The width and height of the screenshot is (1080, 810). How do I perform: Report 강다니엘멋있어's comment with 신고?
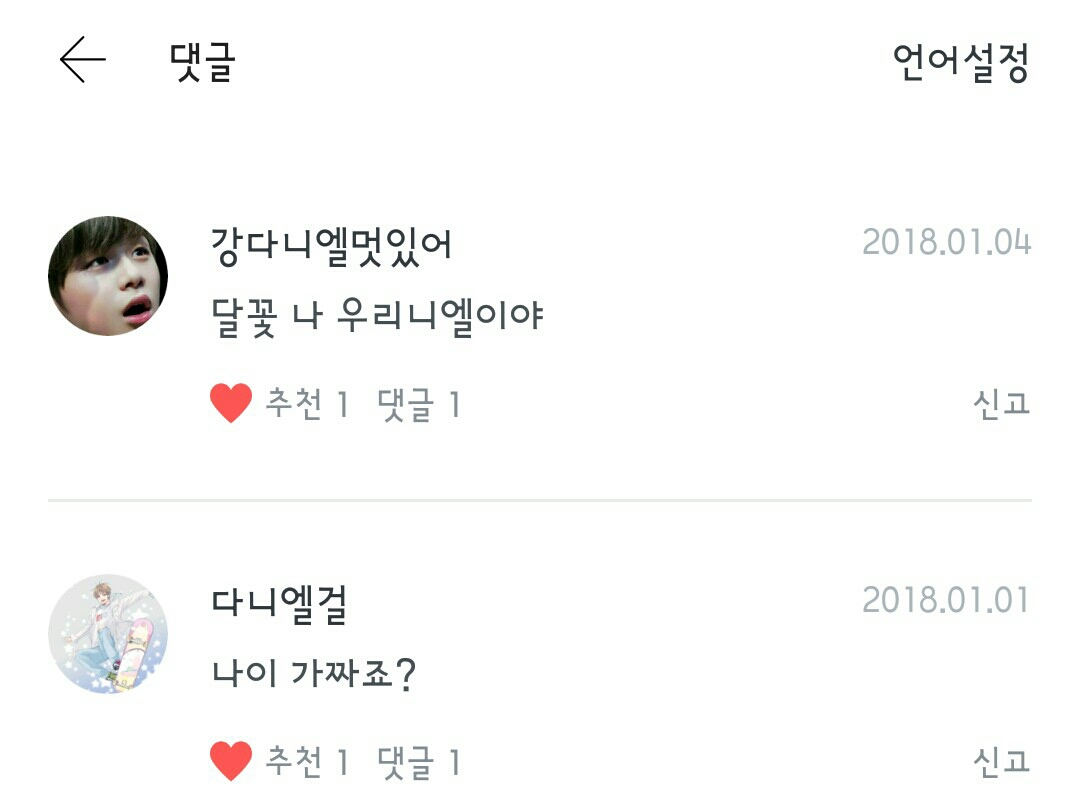coord(1001,404)
